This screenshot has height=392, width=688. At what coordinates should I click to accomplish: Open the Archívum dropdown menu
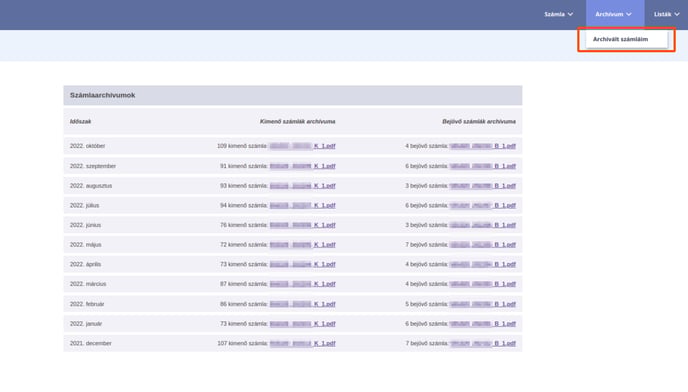(615, 14)
